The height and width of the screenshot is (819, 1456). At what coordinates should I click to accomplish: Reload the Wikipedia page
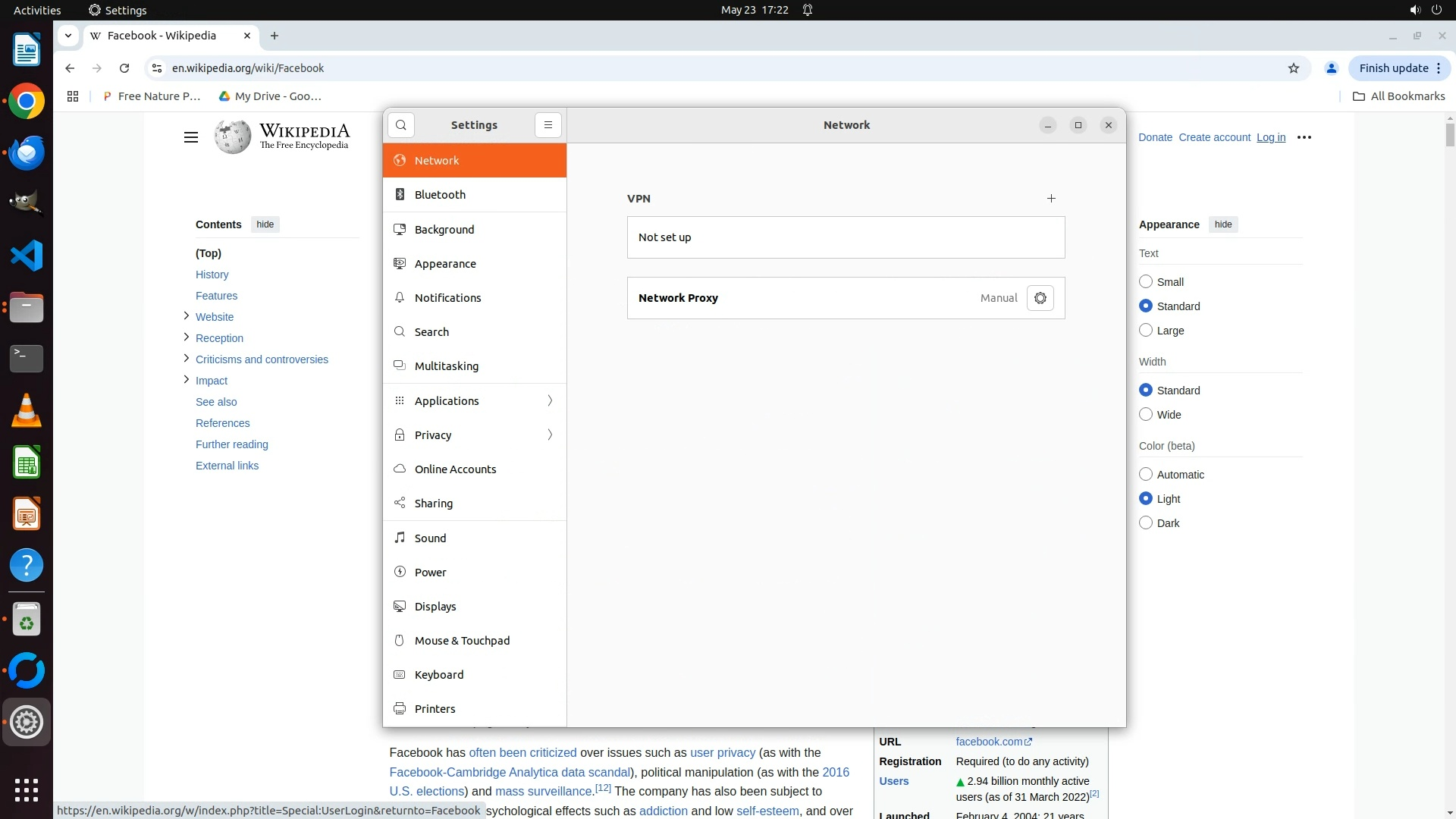(124, 68)
